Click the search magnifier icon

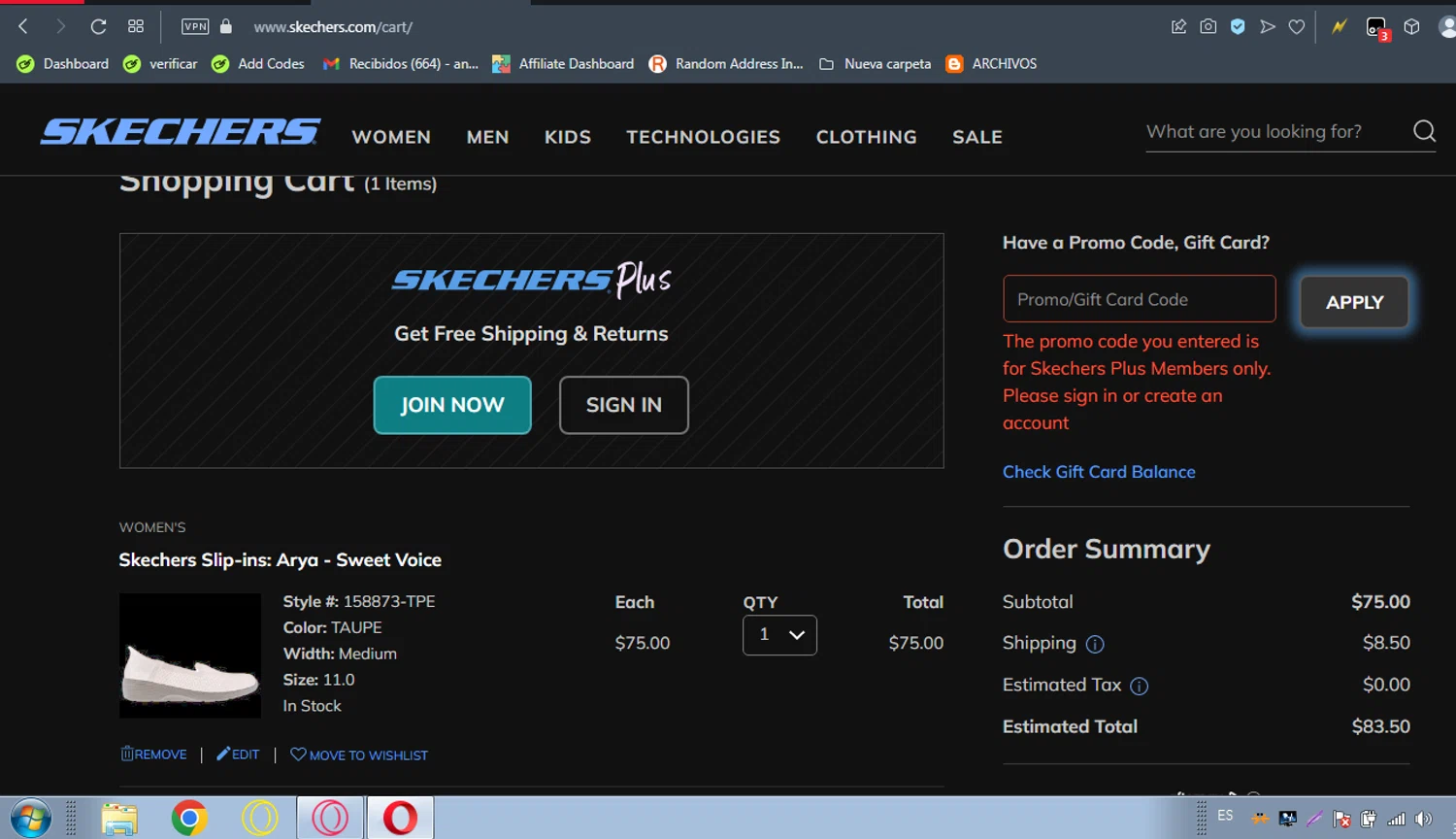pos(1424,131)
